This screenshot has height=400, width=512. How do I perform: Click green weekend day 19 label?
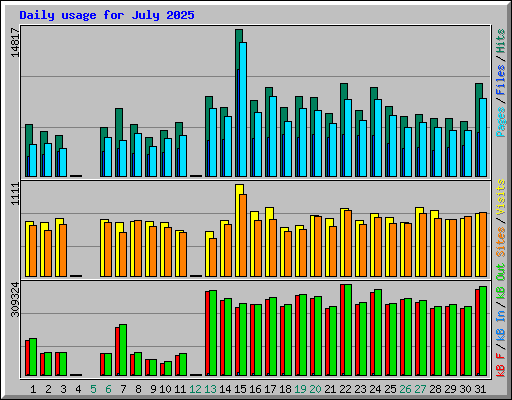(x=300, y=389)
